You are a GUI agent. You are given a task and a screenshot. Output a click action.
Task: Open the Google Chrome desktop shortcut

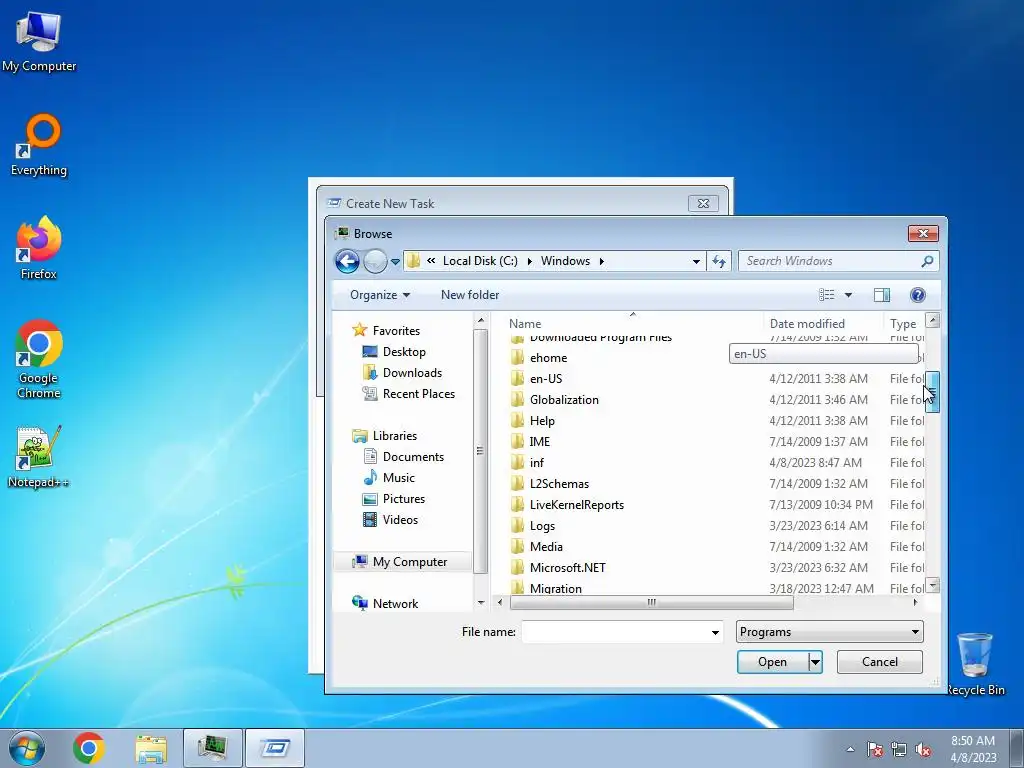39,360
